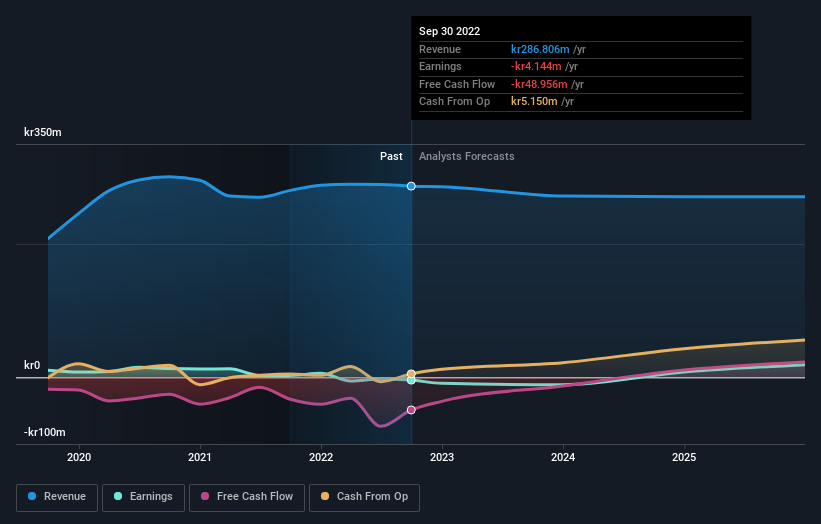
Task: Toggle the Free Cash Flow legend series
Action: (x=247, y=497)
